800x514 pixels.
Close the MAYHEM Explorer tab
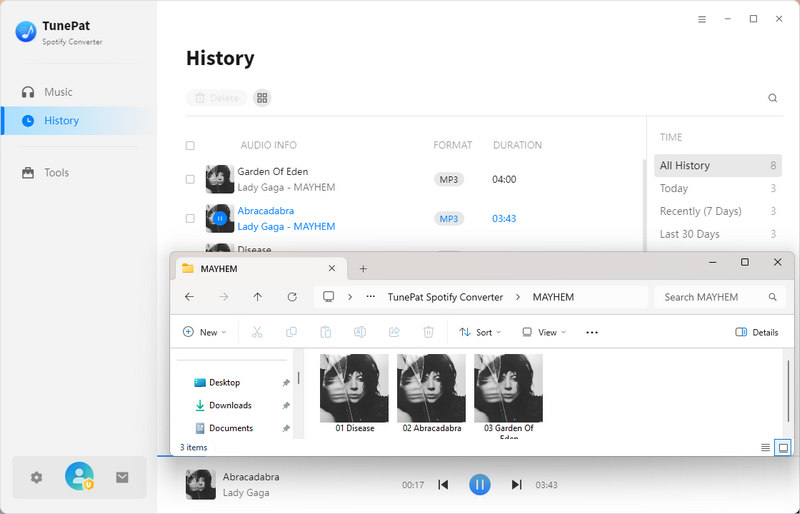(332, 268)
